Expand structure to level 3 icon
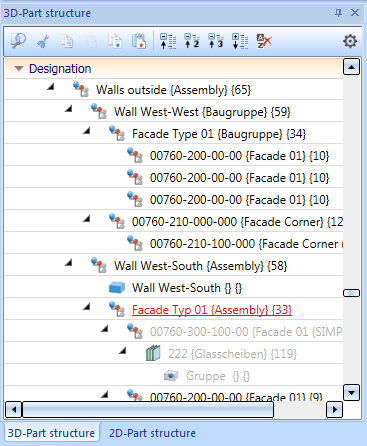Image resolution: width=367 pixels, height=446 pixels. tap(216, 41)
